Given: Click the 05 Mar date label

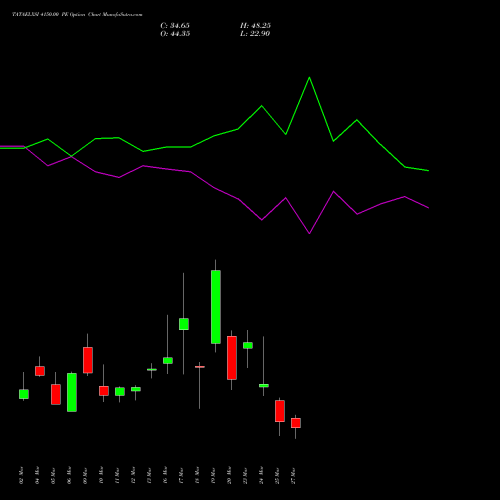Looking at the screenshot, I should pos(53,475).
